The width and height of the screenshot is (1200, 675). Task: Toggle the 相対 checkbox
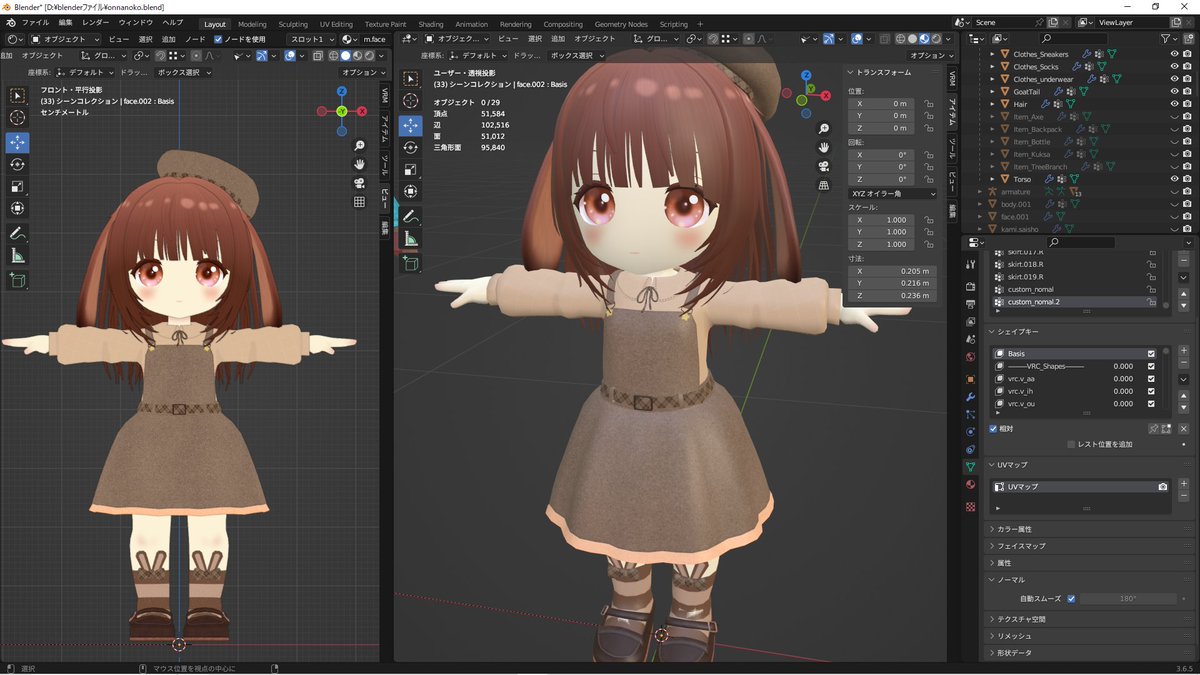point(993,428)
